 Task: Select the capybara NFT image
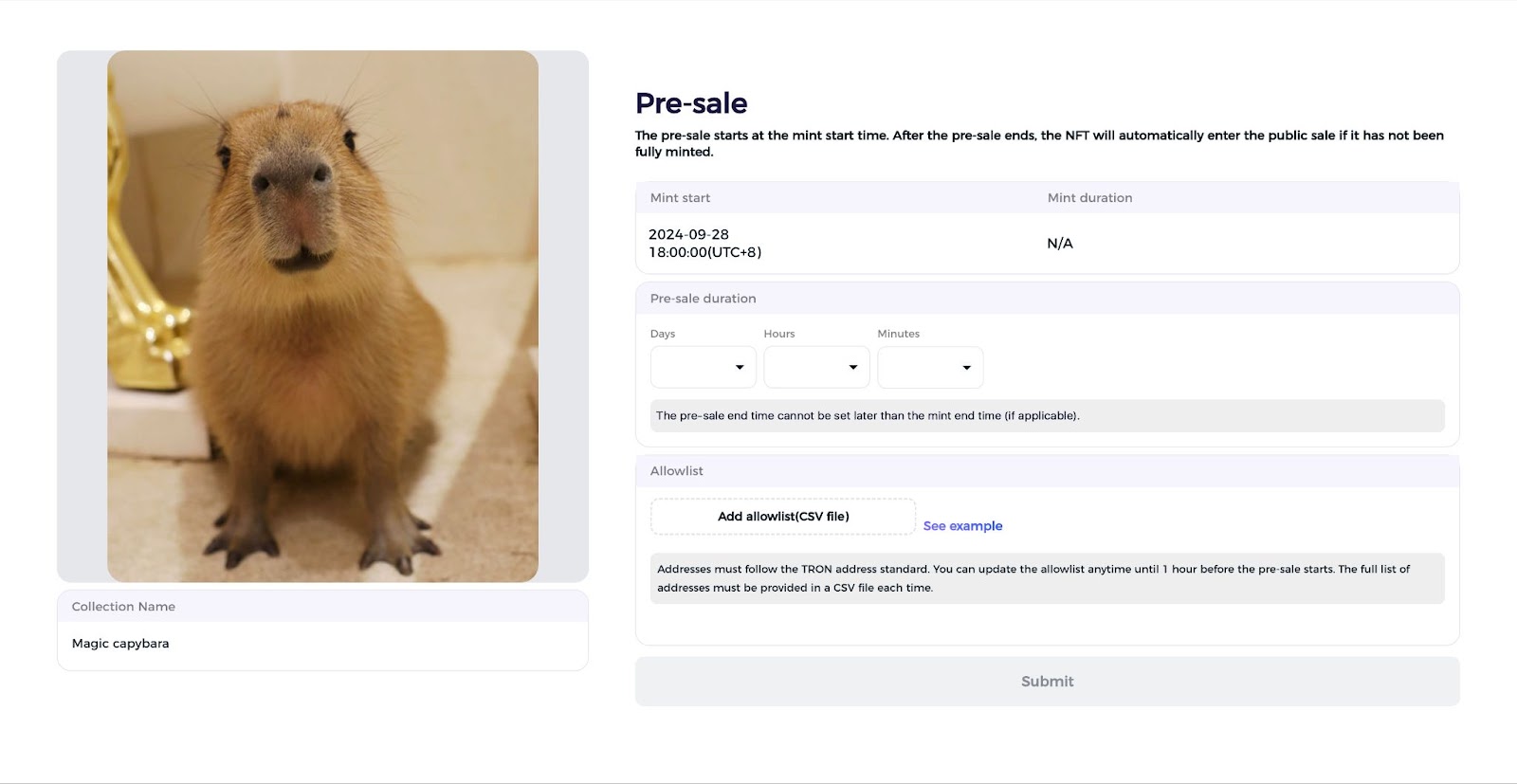[x=322, y=316]
